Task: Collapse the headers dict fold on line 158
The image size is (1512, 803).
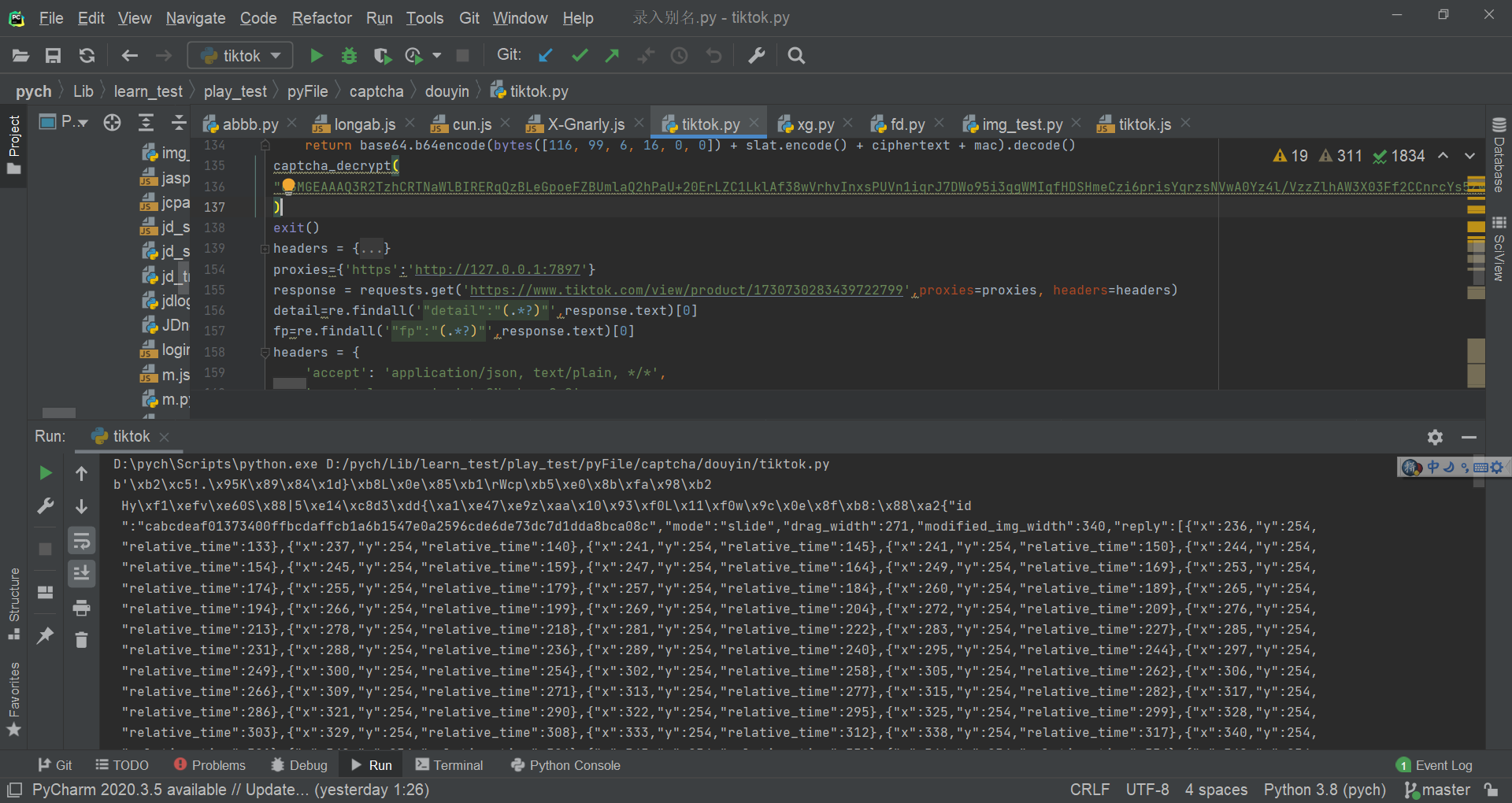Action: pyautogui.click(x=265, y=353)
